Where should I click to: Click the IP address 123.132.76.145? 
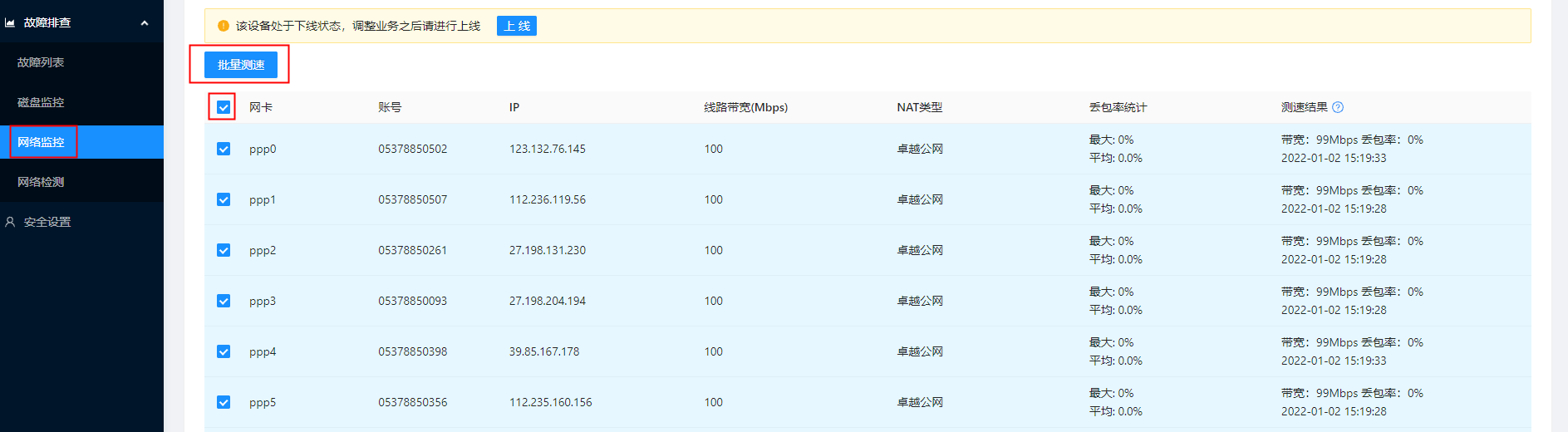pos(548,149)
